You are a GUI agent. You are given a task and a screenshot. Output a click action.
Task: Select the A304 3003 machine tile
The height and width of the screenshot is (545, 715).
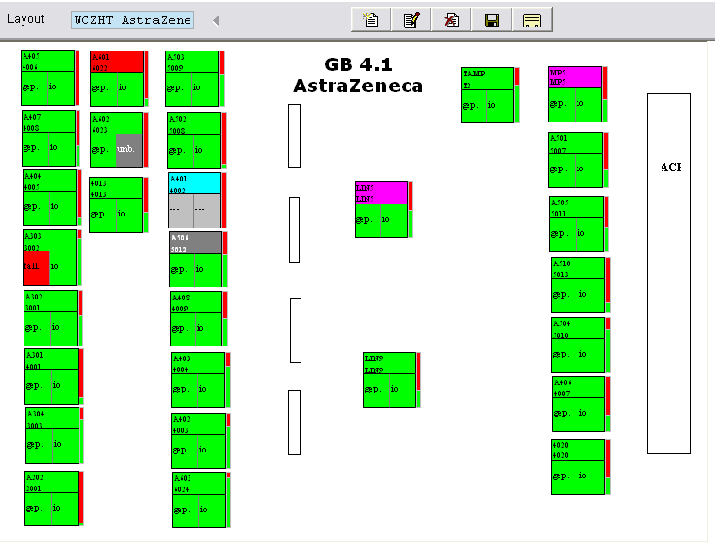click(x=52, y=436)
